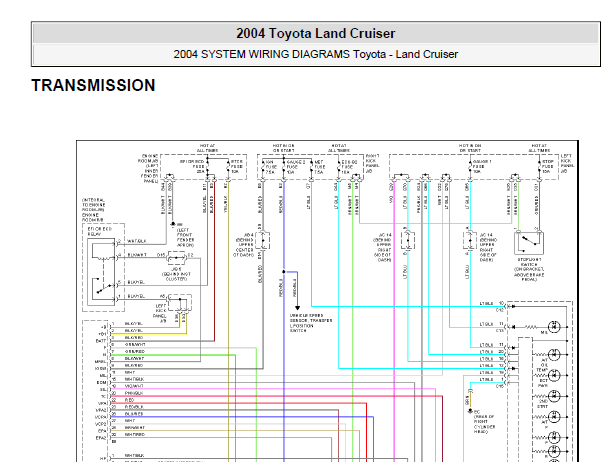This screenshot has height=462, width=605.
Task: Click the "BLK/WHT" label at relay terminal 4
Action: [x=137, y=255]
